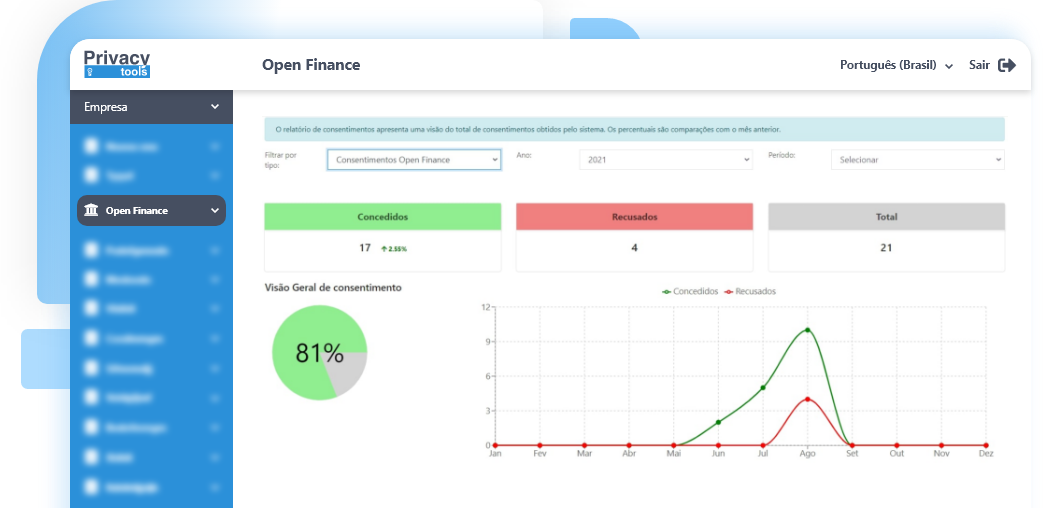The height and width of the screenshot is (508, 1050).
Task: Click the red data point at Out
Action: click(897, 445)
